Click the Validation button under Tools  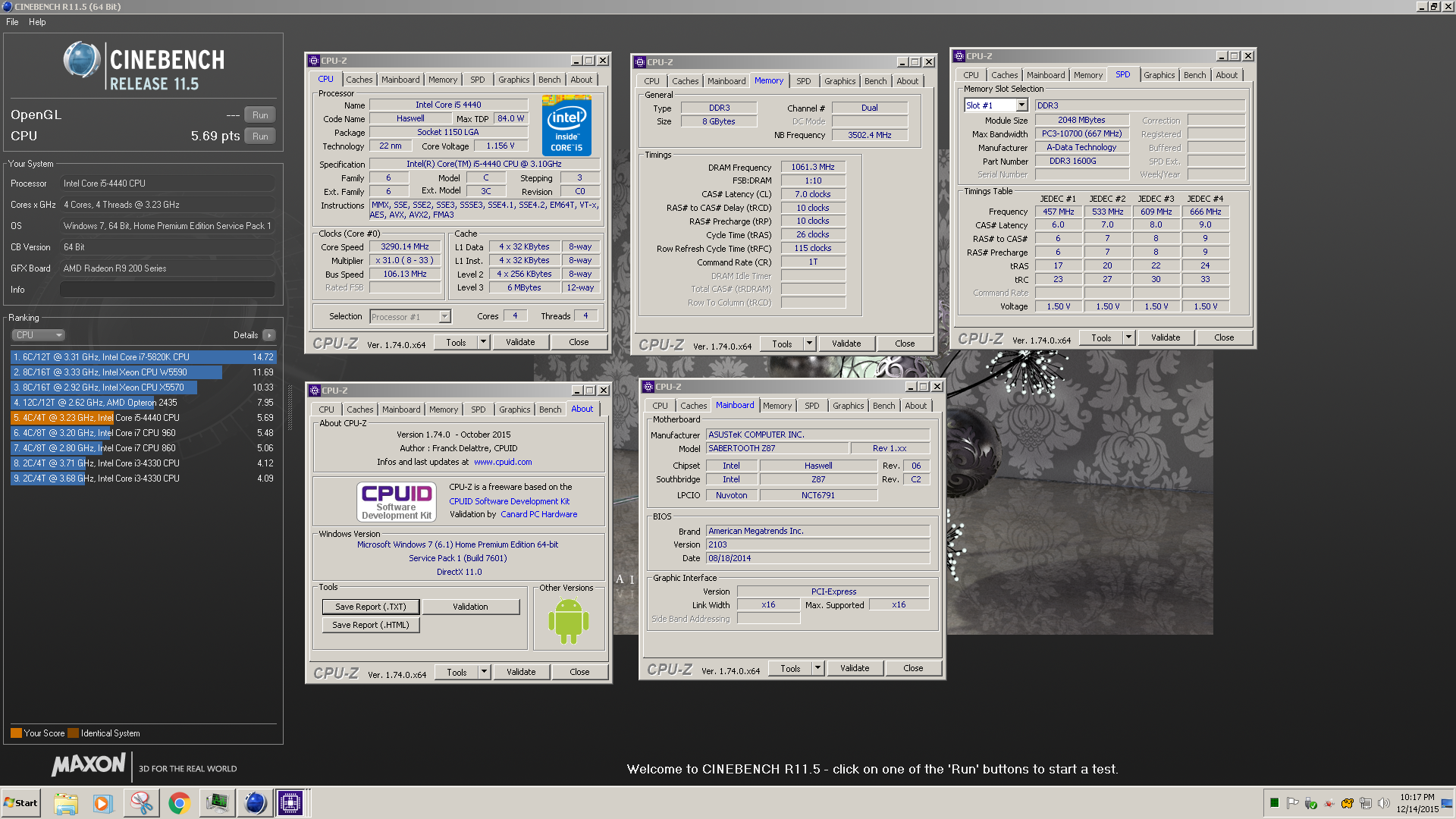470,607
